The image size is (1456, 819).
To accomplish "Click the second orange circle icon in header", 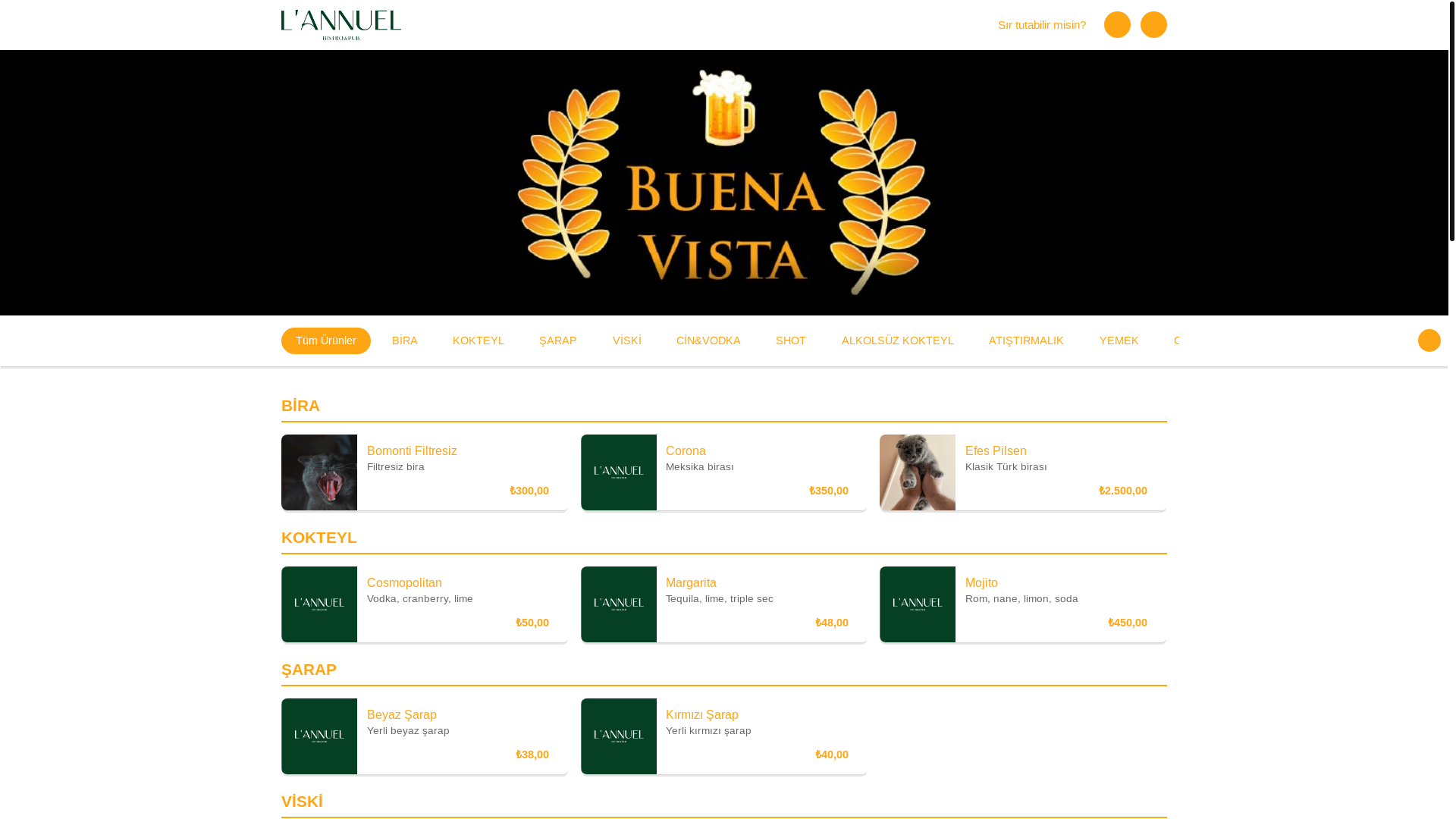I will pos(1153,25).
